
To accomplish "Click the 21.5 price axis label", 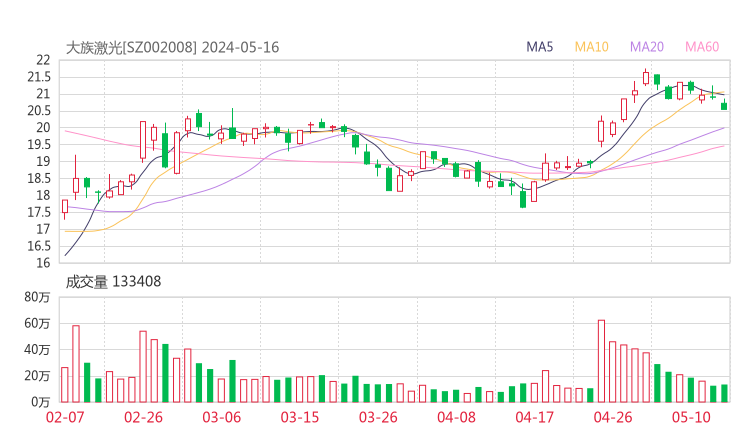I will (x=39, y=77).
